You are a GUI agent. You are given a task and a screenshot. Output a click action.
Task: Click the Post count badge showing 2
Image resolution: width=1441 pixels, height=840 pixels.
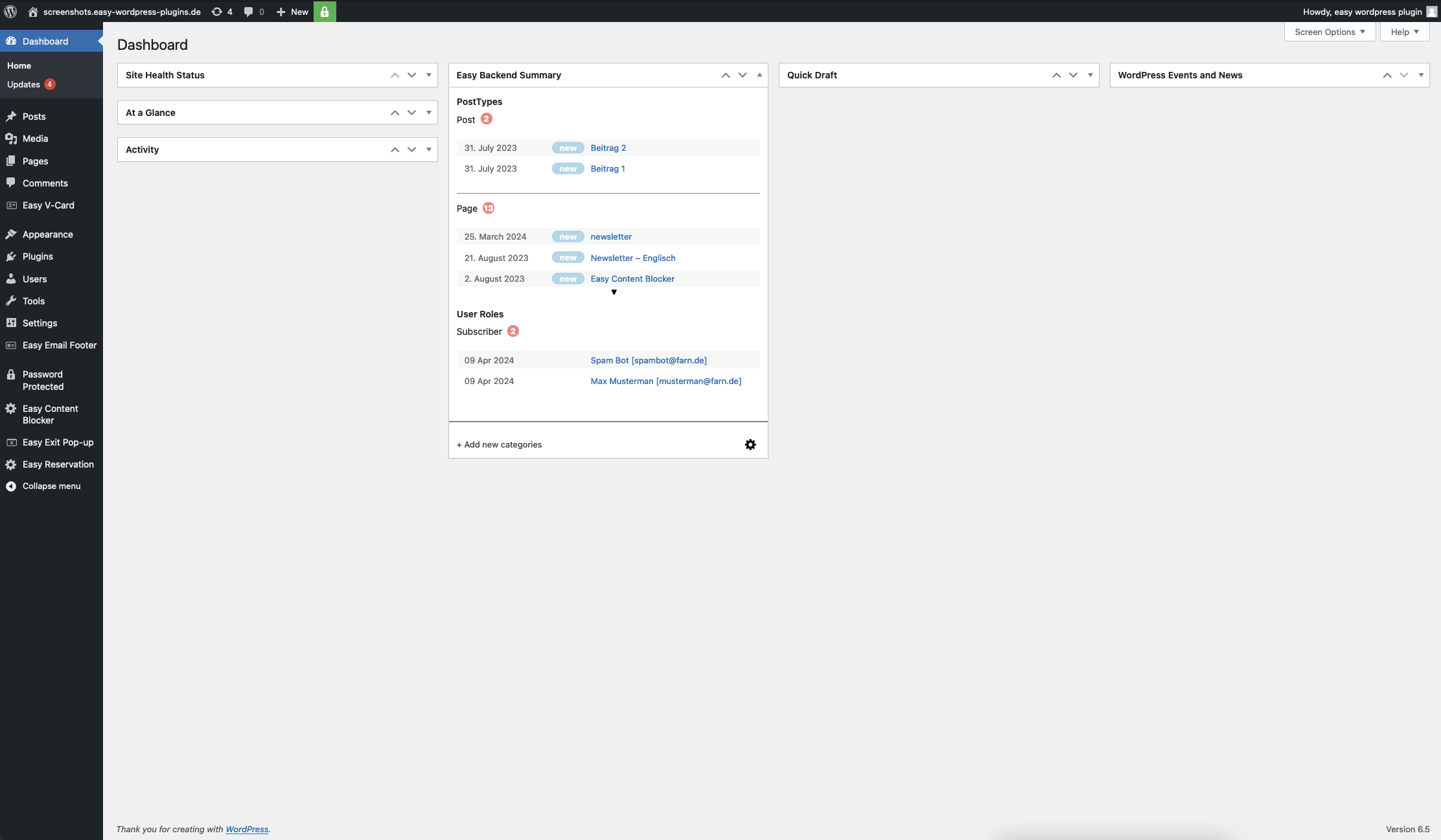487,119
